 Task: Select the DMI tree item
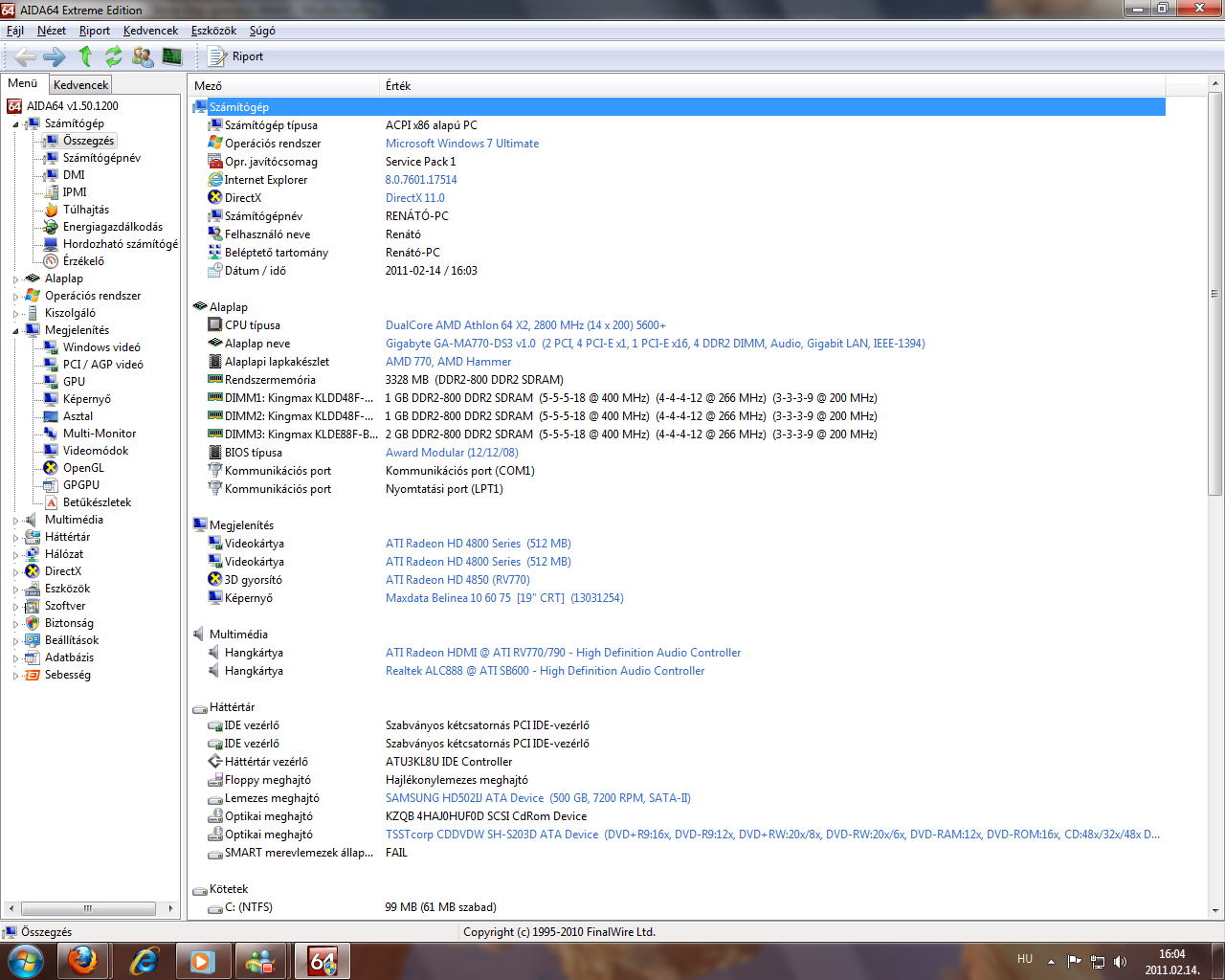click(74, 175)
